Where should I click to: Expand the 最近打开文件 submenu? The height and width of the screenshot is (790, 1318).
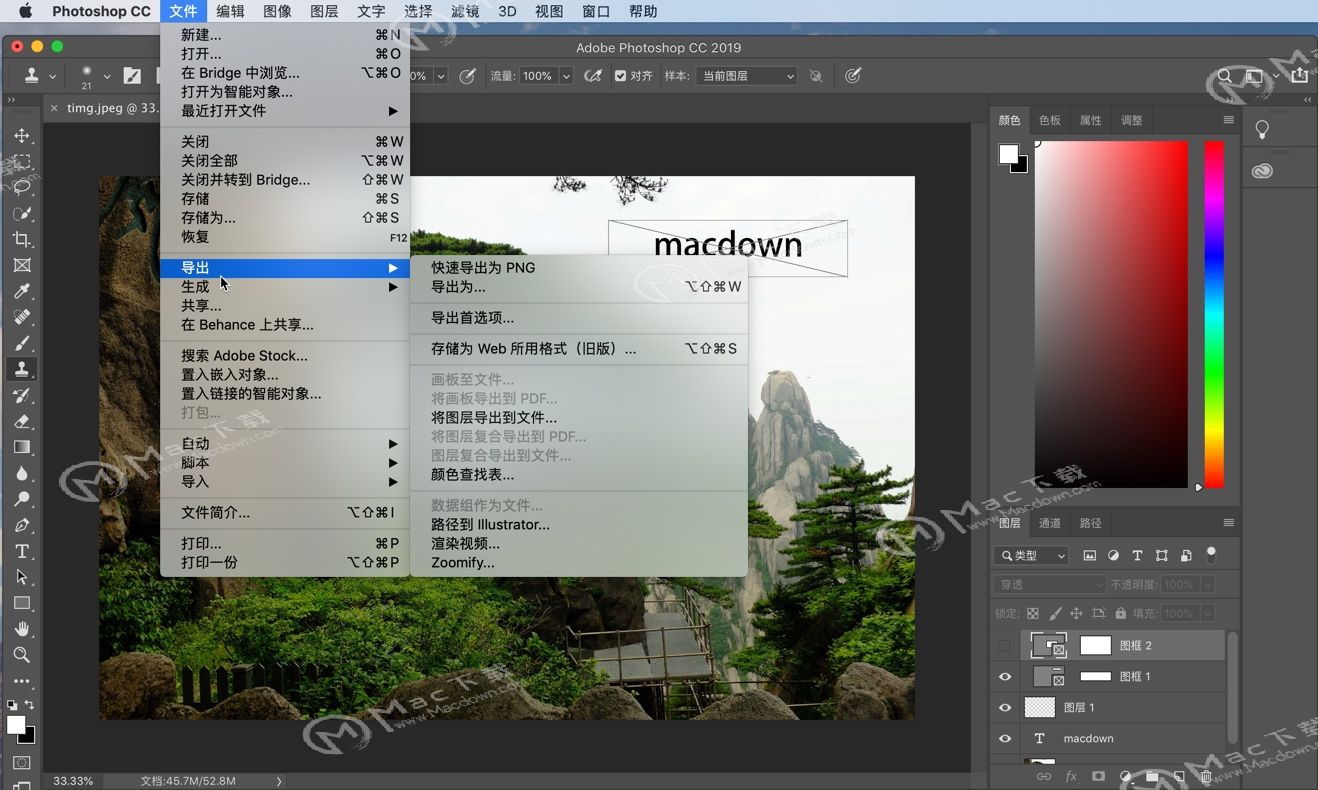pyautogui.click(x=285, y=111)
